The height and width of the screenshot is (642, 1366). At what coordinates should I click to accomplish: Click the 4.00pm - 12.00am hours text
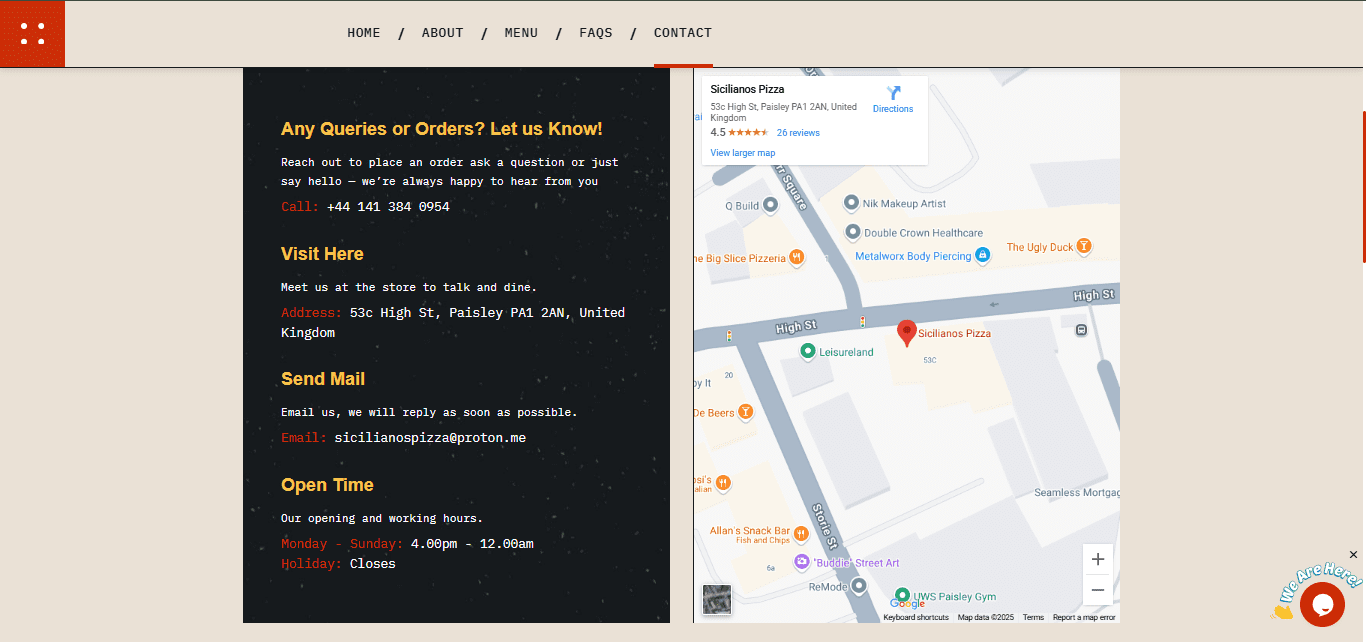pos(472,544)
